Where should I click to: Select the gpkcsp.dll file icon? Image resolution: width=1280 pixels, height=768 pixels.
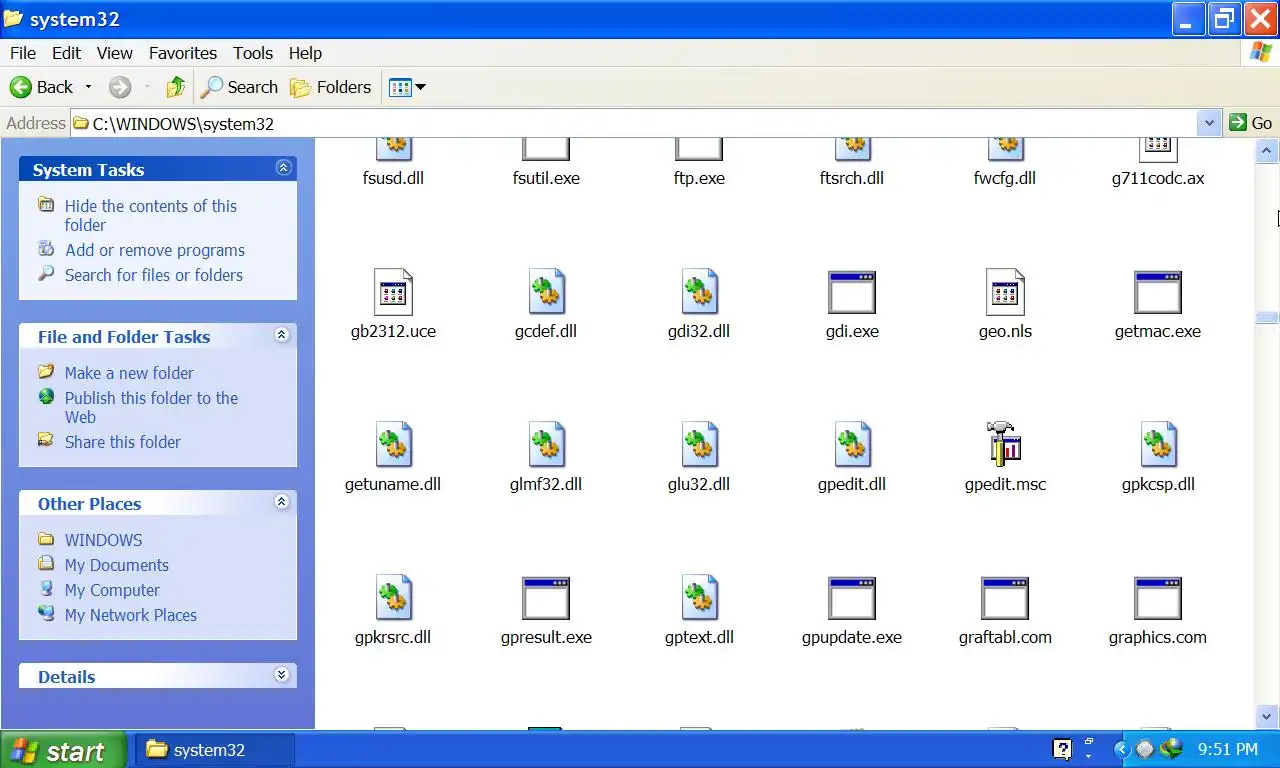click(x=1159, y=445)
